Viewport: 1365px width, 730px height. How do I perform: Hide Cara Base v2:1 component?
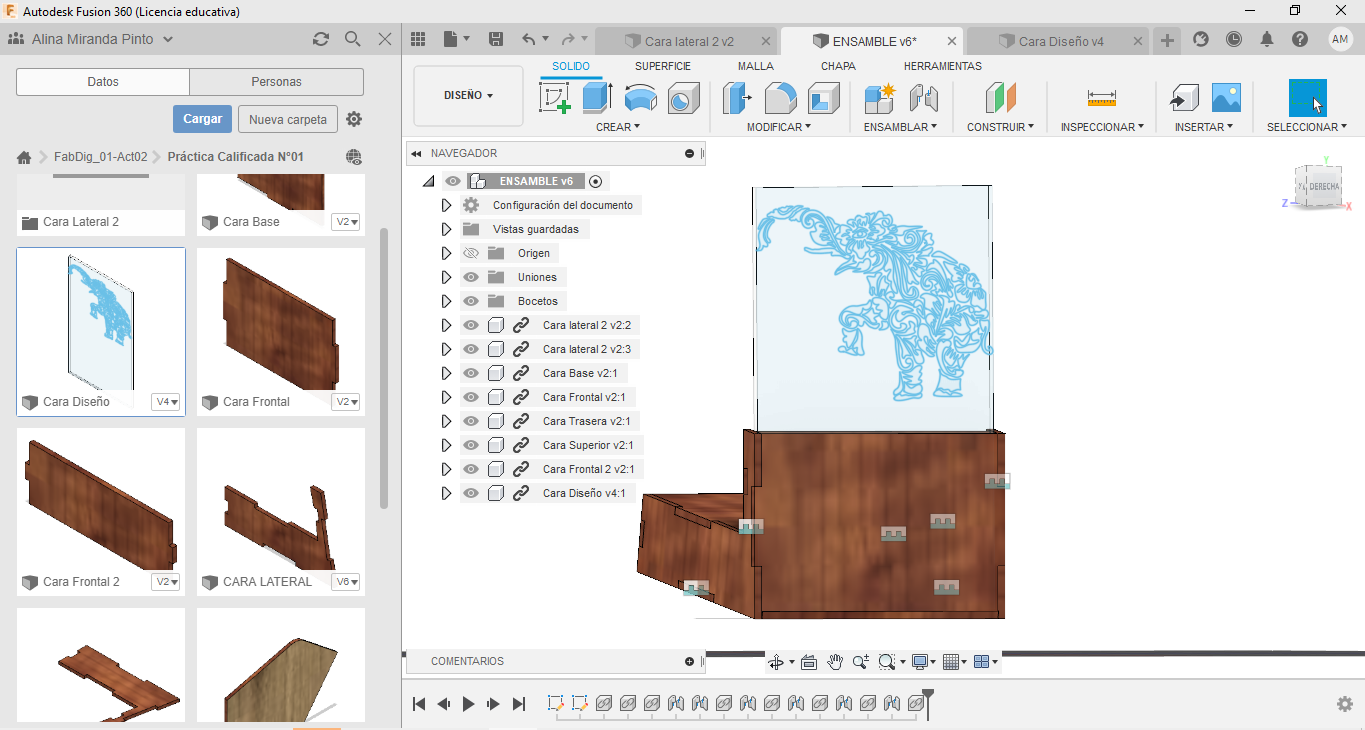471,373
